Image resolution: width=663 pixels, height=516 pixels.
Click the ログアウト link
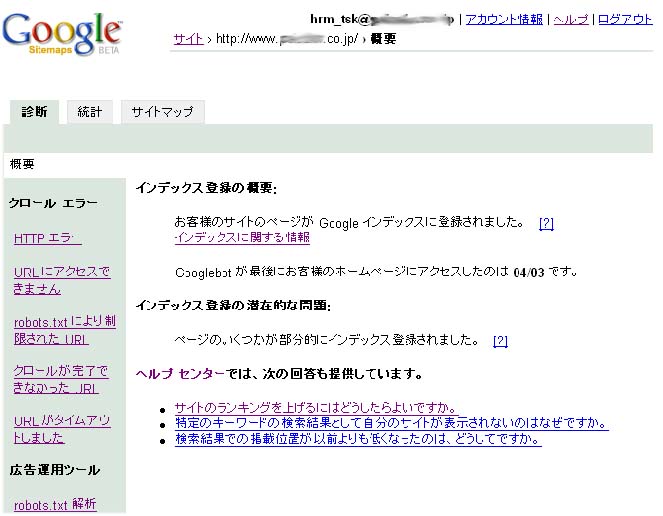click(x=625, y=19)
